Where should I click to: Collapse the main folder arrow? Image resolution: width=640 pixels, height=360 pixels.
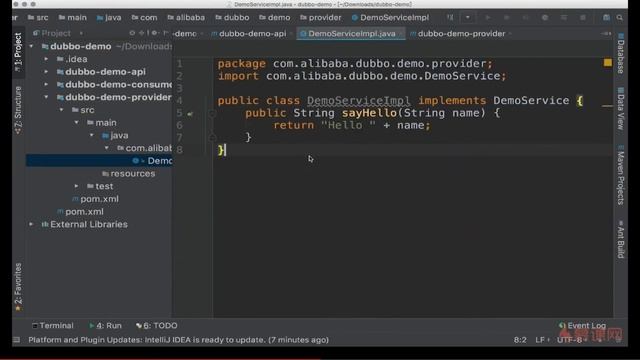coord(76,122)
